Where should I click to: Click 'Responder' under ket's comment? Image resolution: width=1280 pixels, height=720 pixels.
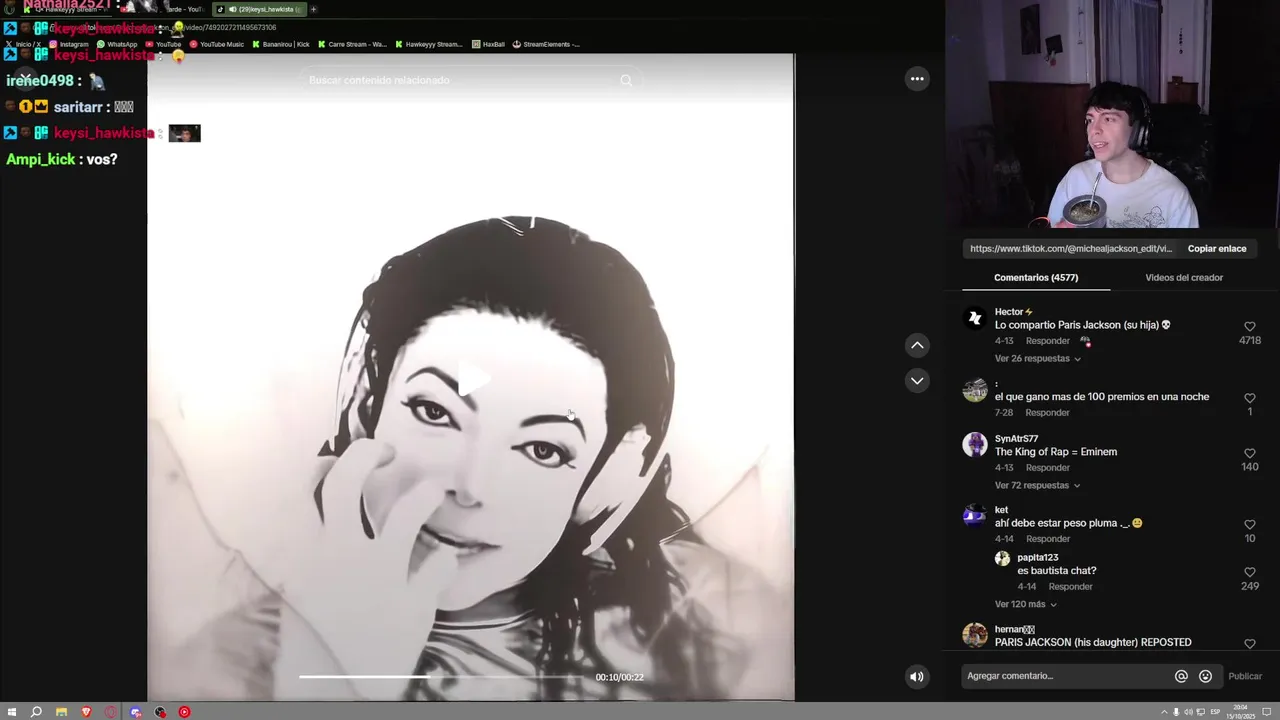point(1047,539)
